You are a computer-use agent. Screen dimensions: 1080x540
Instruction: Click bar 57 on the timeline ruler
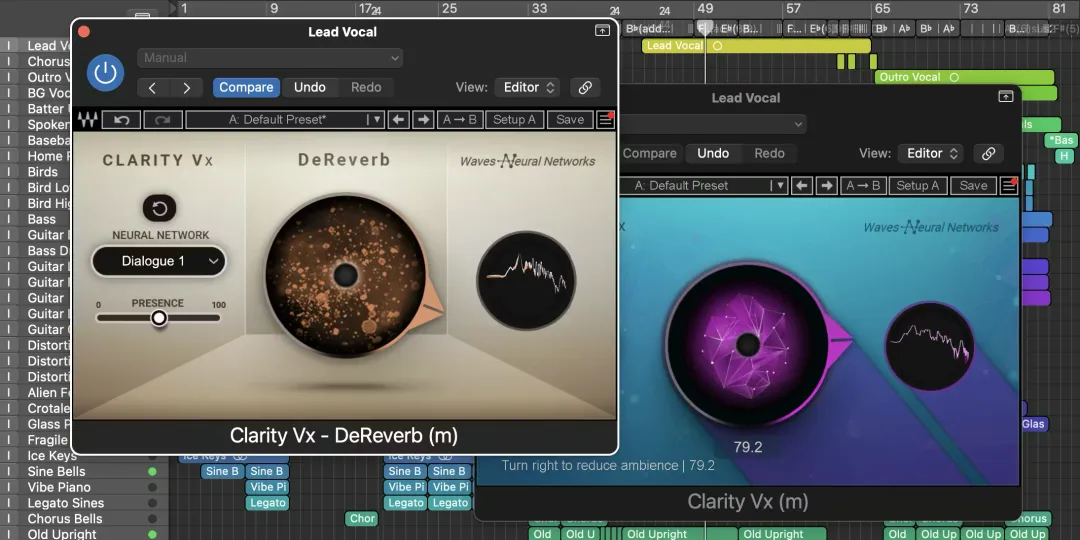click(x=793, y=8)
